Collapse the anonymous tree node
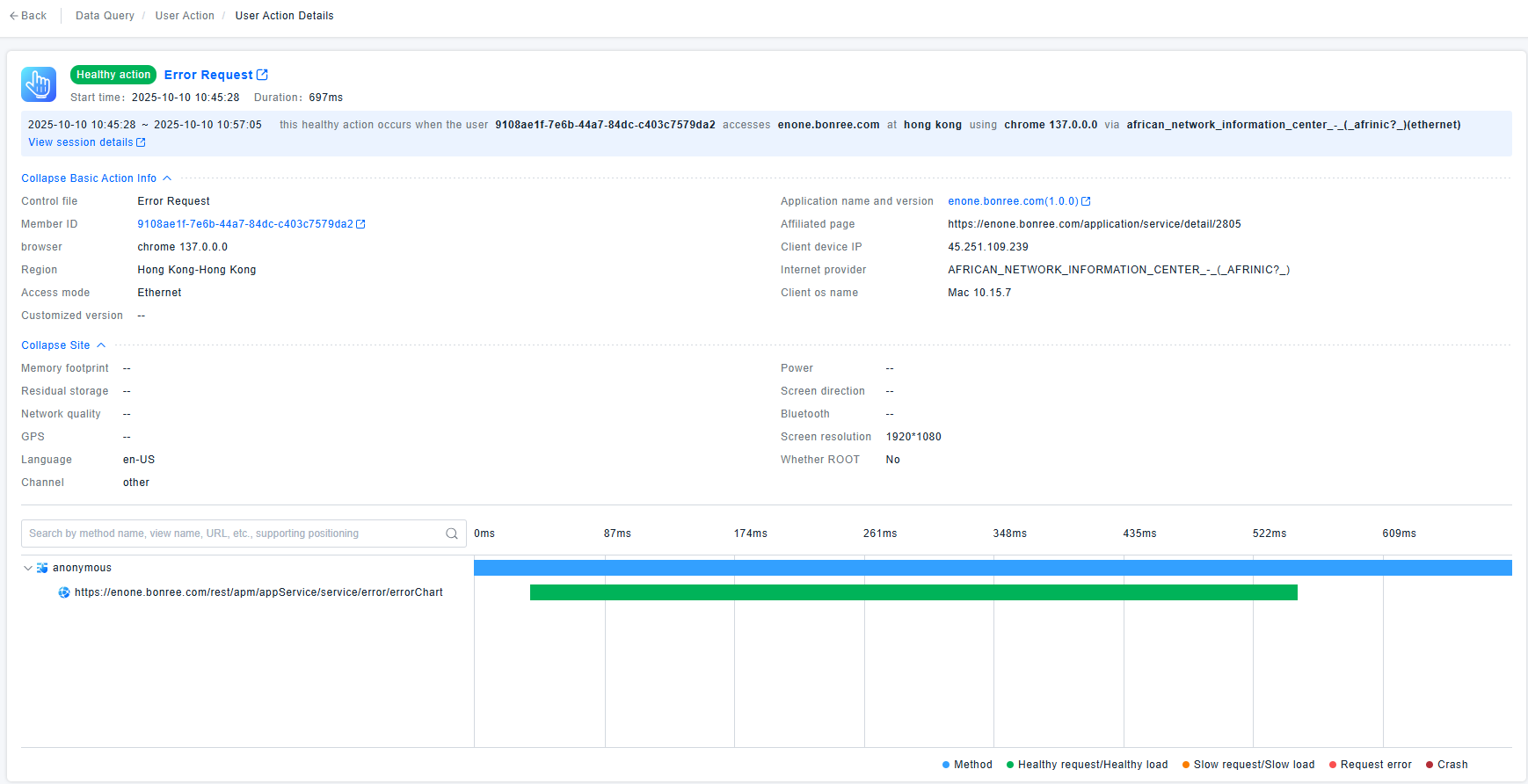Image resolution: width=1528 pixels, height=784 pixels. pos(28,568)
